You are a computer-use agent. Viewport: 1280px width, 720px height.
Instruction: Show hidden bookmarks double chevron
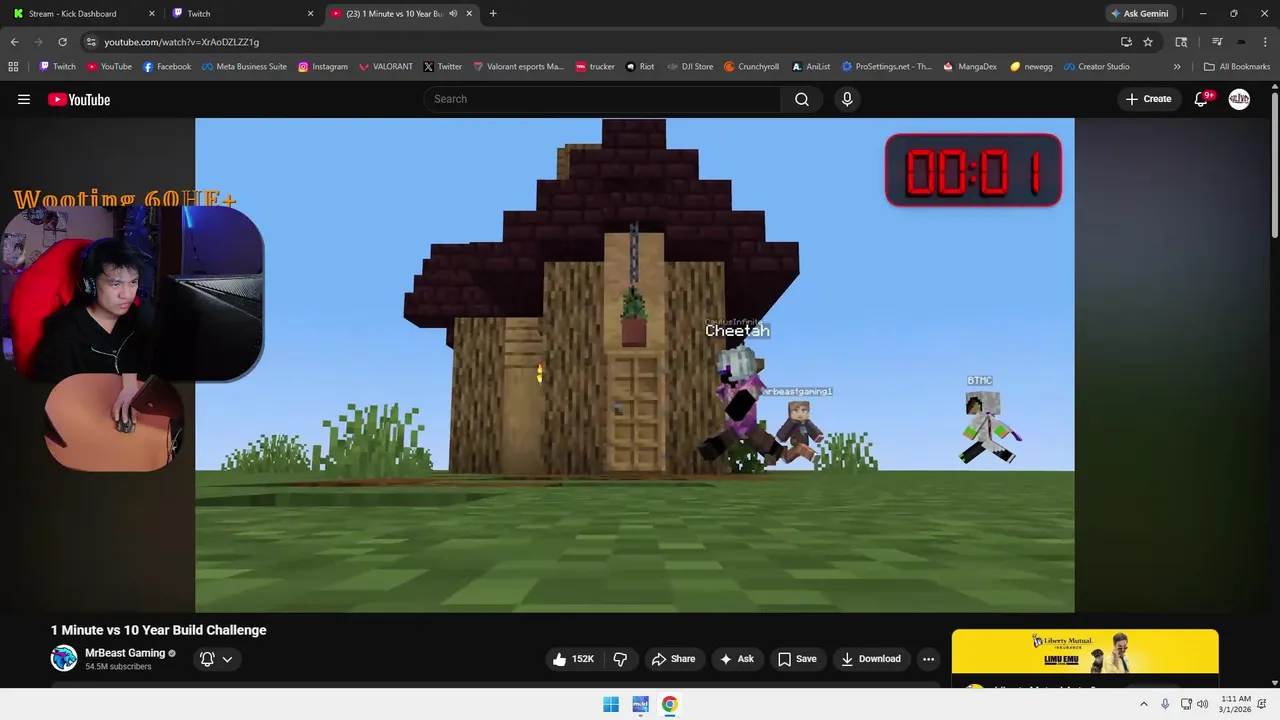(x=1177, y=67)
